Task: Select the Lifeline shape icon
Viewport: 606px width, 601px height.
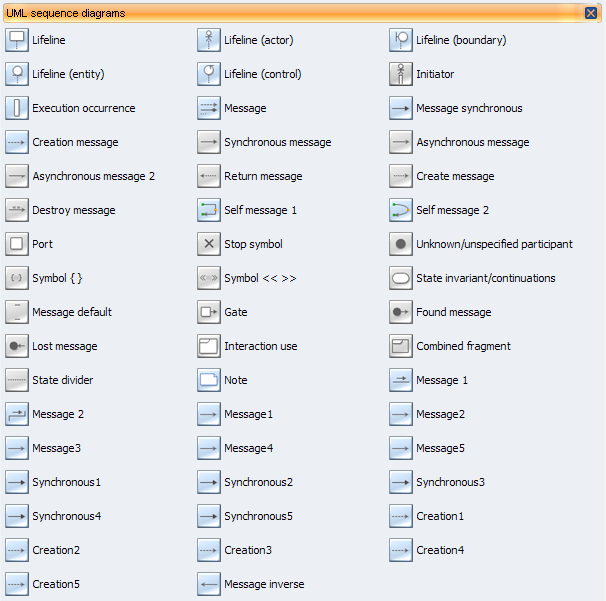Action: click(17, 40)
